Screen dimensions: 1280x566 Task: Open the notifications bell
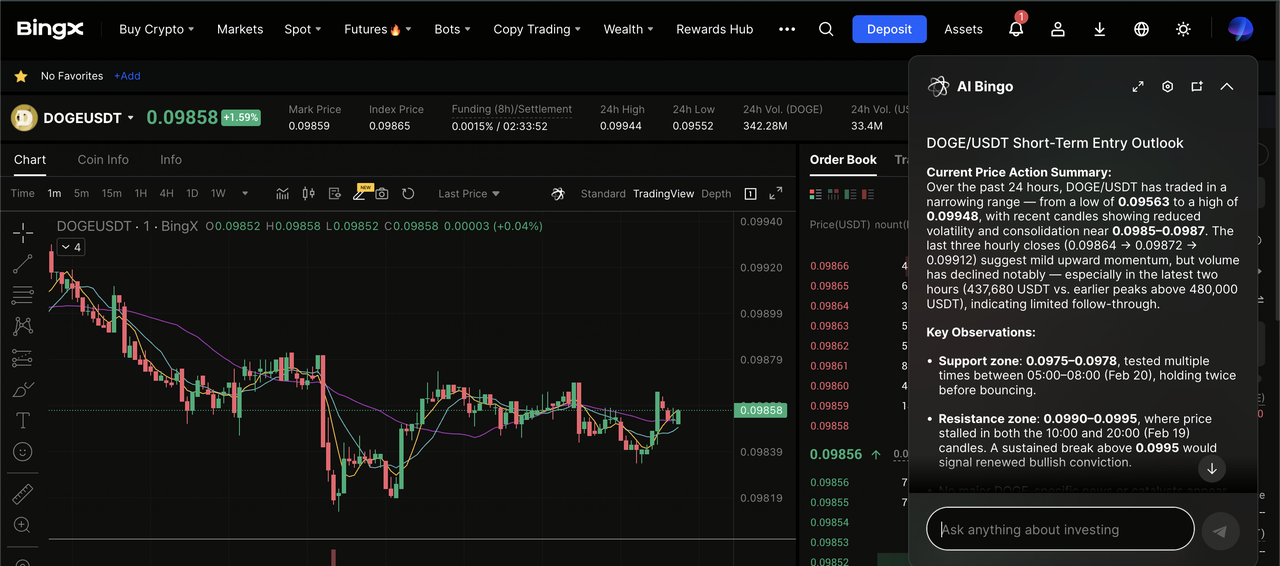tap(1016, 29)
